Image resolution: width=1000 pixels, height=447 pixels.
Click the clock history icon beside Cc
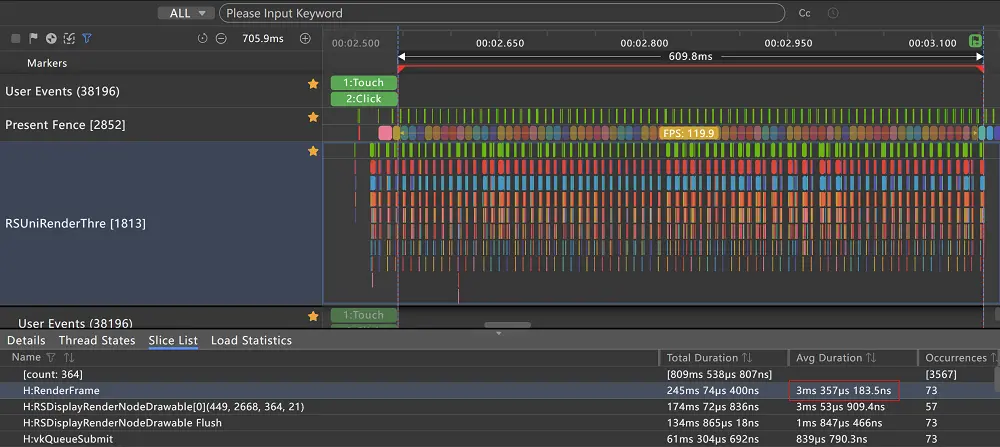point(833,13)
